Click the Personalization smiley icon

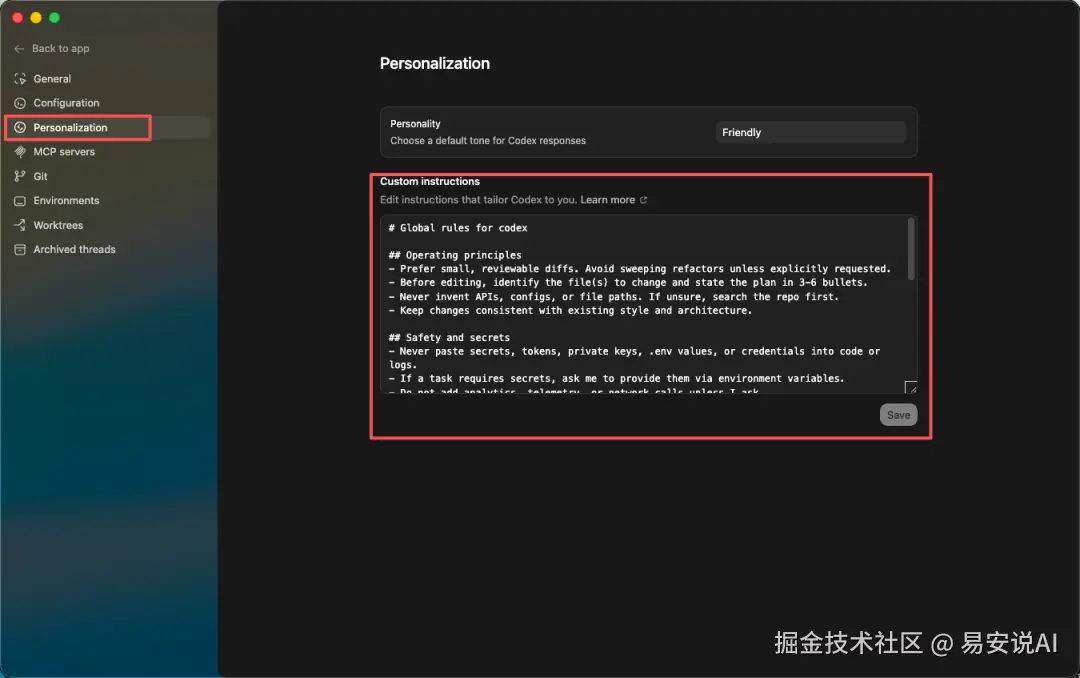(x=20, y=127)
